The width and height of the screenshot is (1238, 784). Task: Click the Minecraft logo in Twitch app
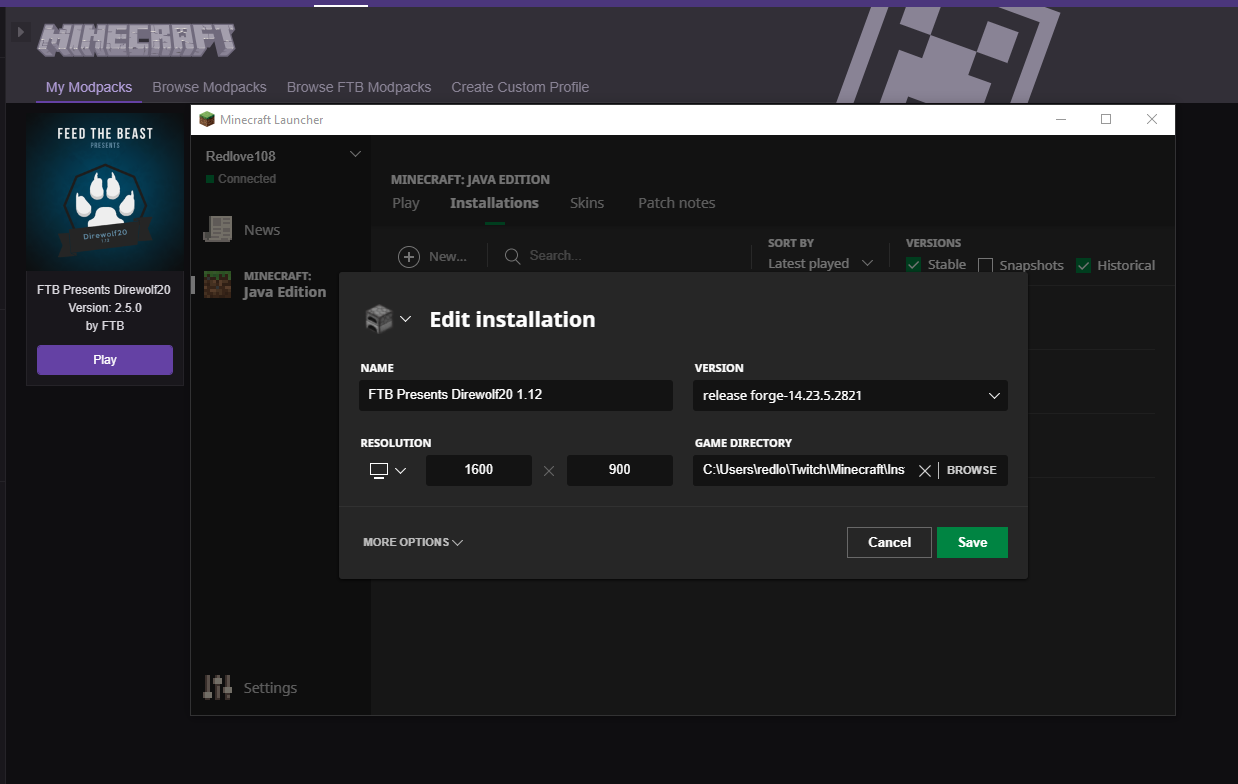tap(137, 39)
